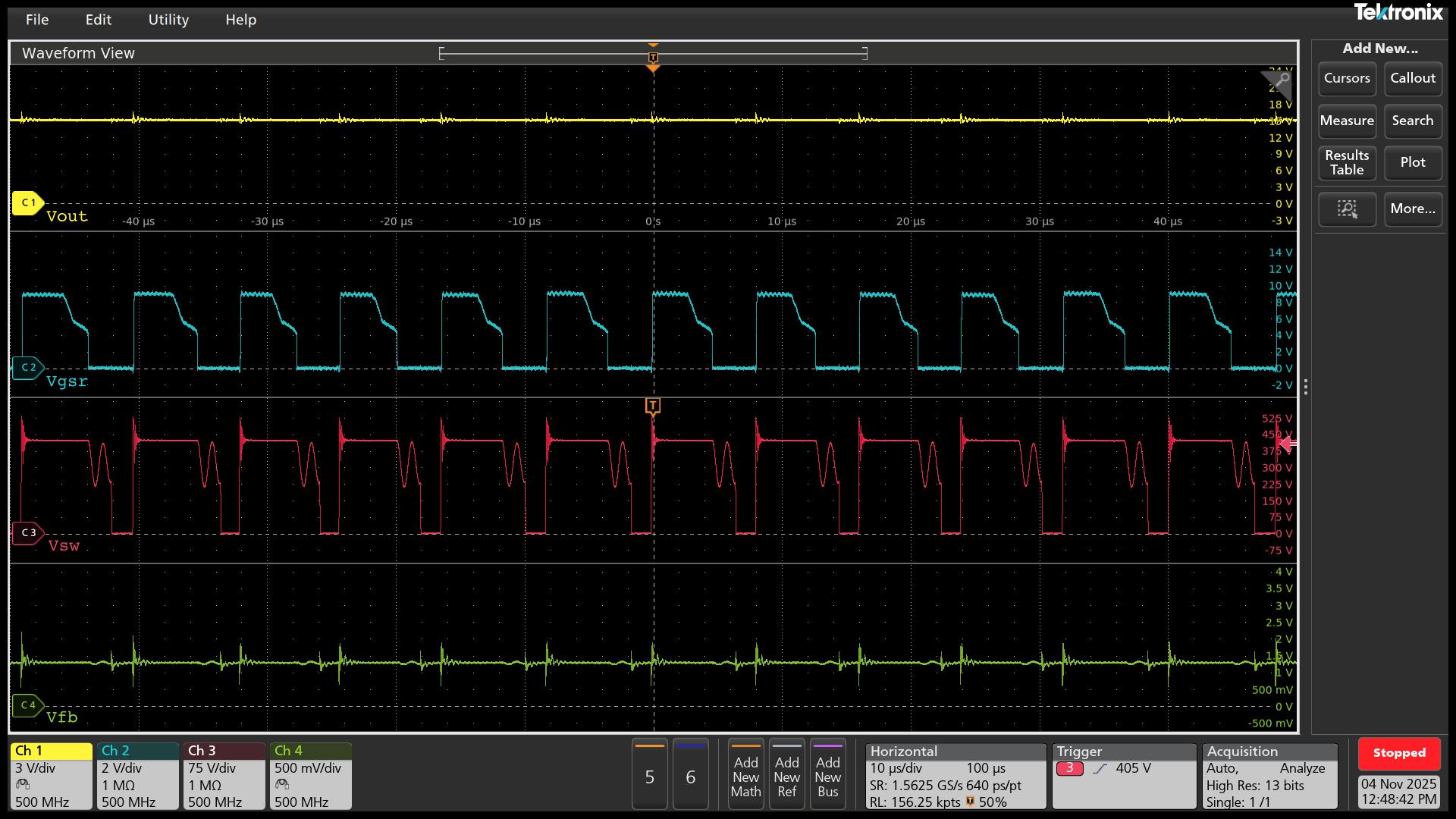Open the File menu
1456x819 pixels.
coord(36,20)
